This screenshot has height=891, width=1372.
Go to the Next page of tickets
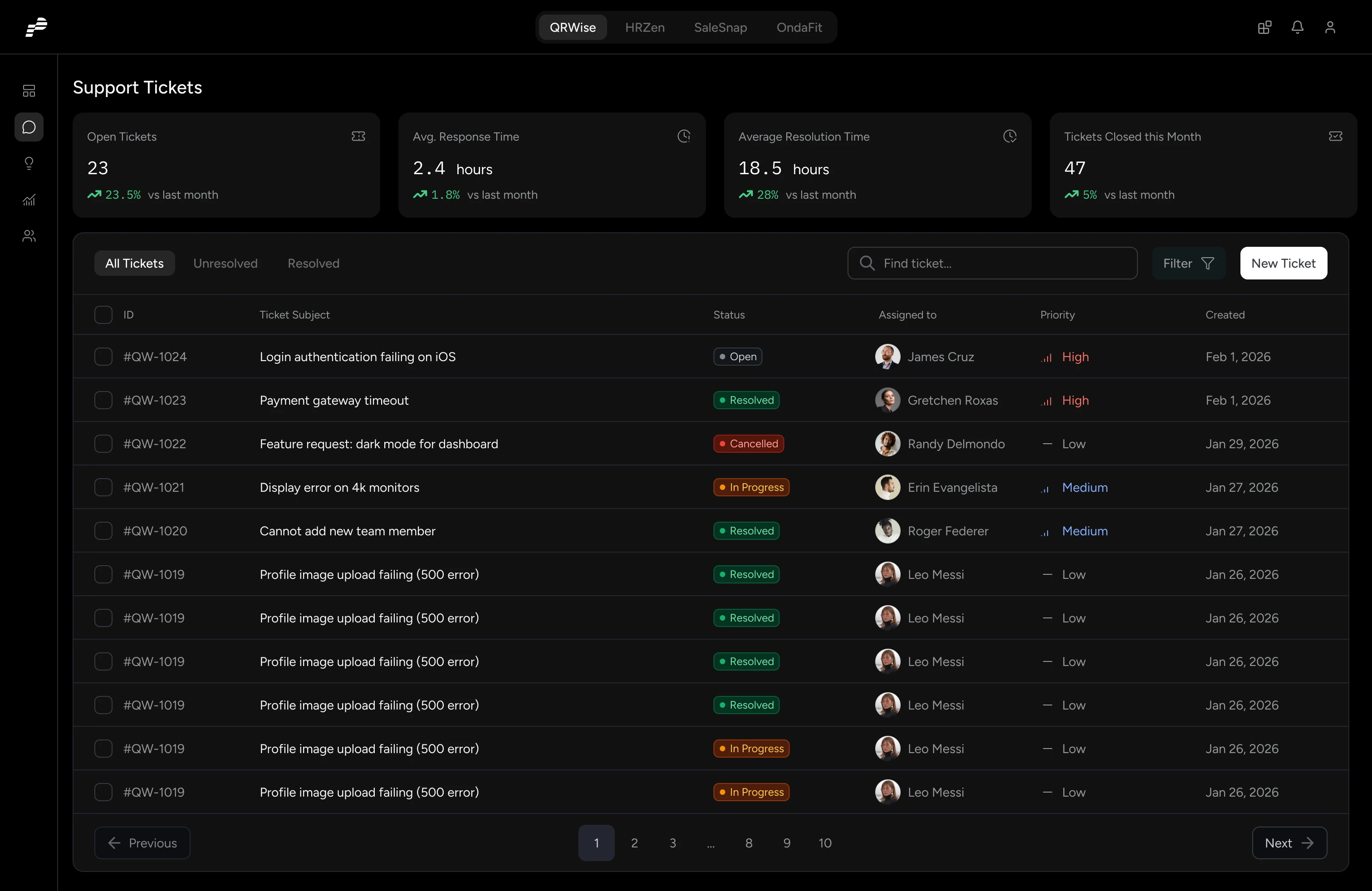[1289, 842]
